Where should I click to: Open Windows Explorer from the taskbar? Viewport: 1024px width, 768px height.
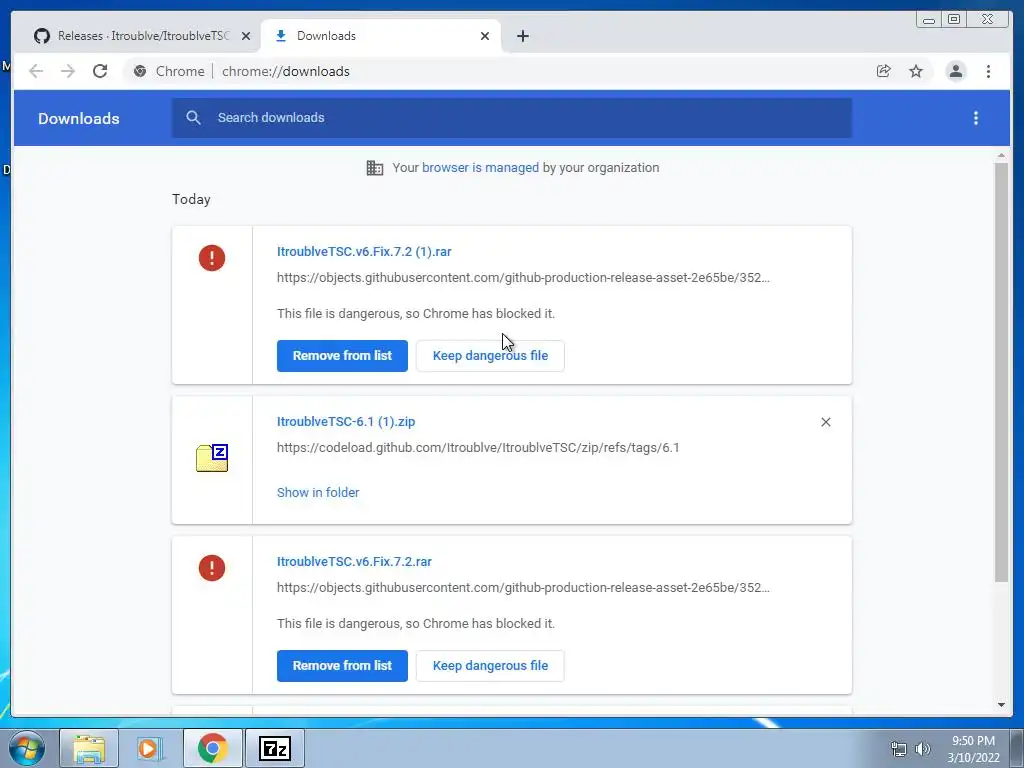[89, 748]
